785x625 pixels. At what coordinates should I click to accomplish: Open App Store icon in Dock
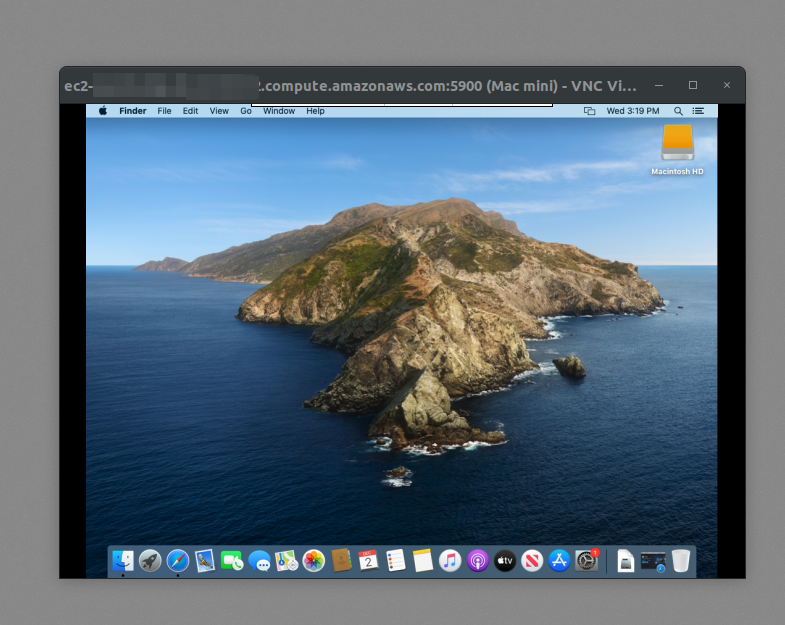(x=559, y=561)
